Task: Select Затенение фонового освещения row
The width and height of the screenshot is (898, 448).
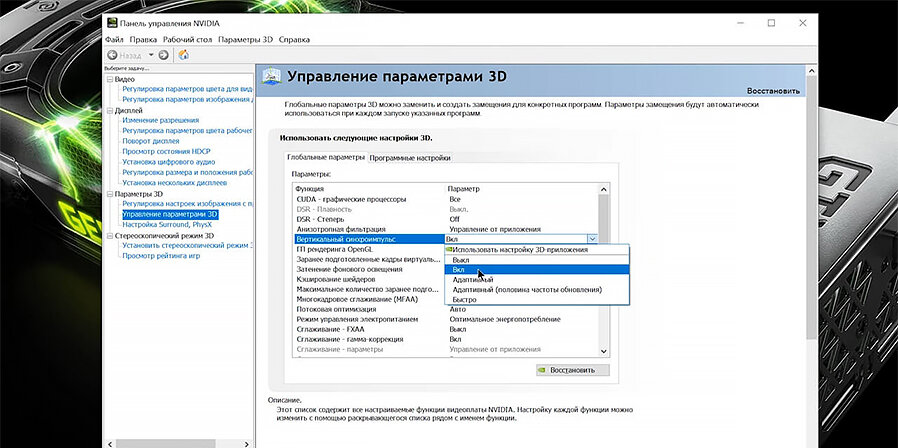Action: pos(369,269)
